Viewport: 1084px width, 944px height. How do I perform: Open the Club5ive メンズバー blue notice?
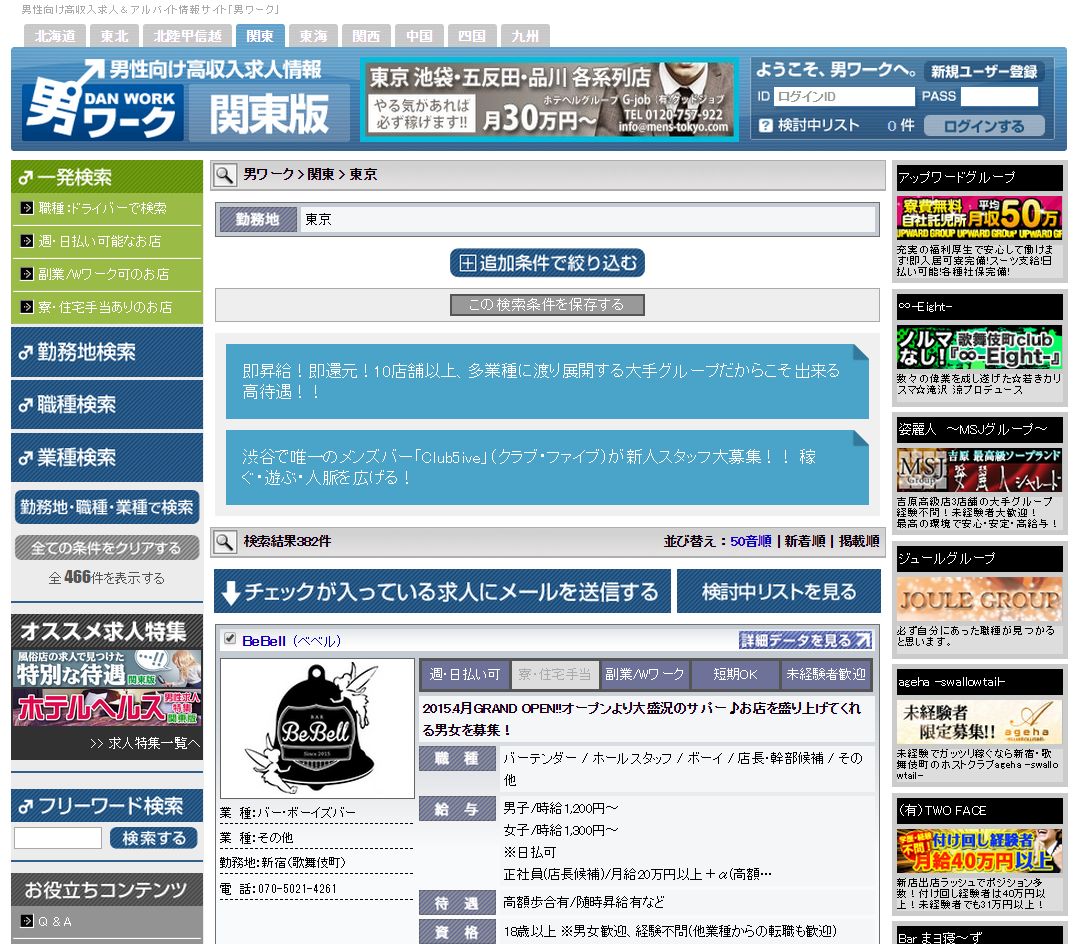click(x=547, y=468)
